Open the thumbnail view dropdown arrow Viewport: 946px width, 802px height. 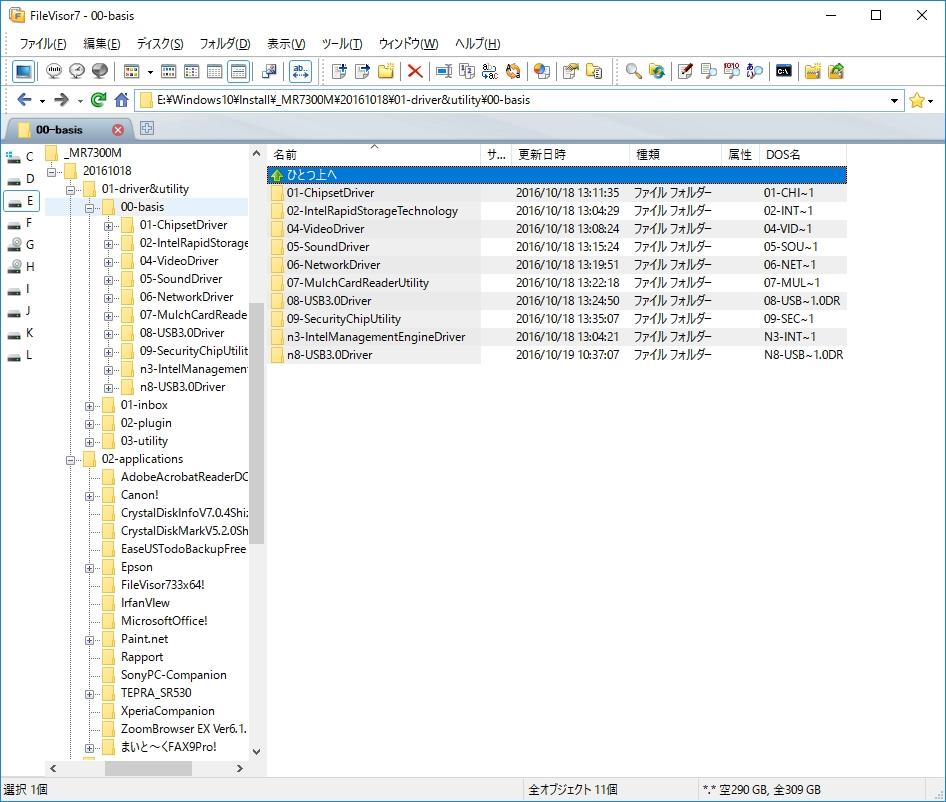click(x=150, y=72)
